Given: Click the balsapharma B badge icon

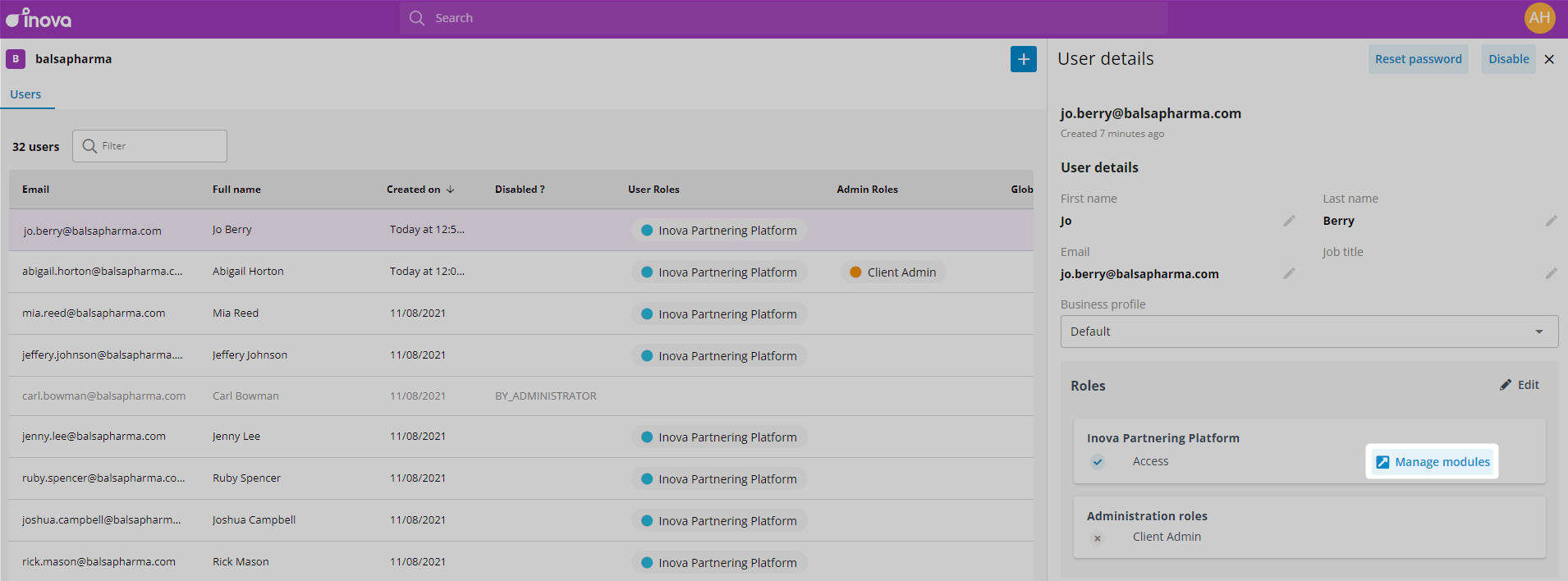Looking at the screenshot, I should pyautogui.click(x=16, y=59).
